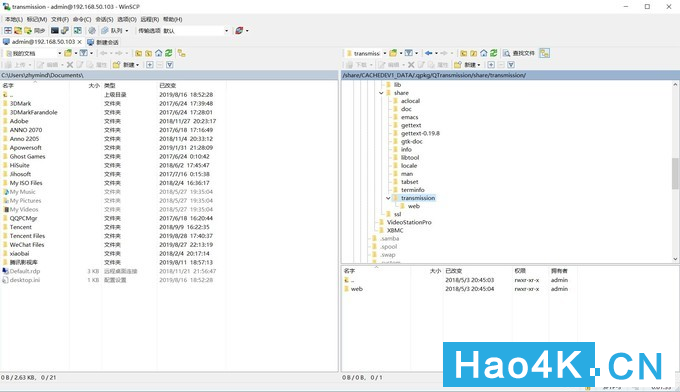This screenshot has height=392, width=680.
Task: Go to remote root directory icon
Action: point(474,53)
